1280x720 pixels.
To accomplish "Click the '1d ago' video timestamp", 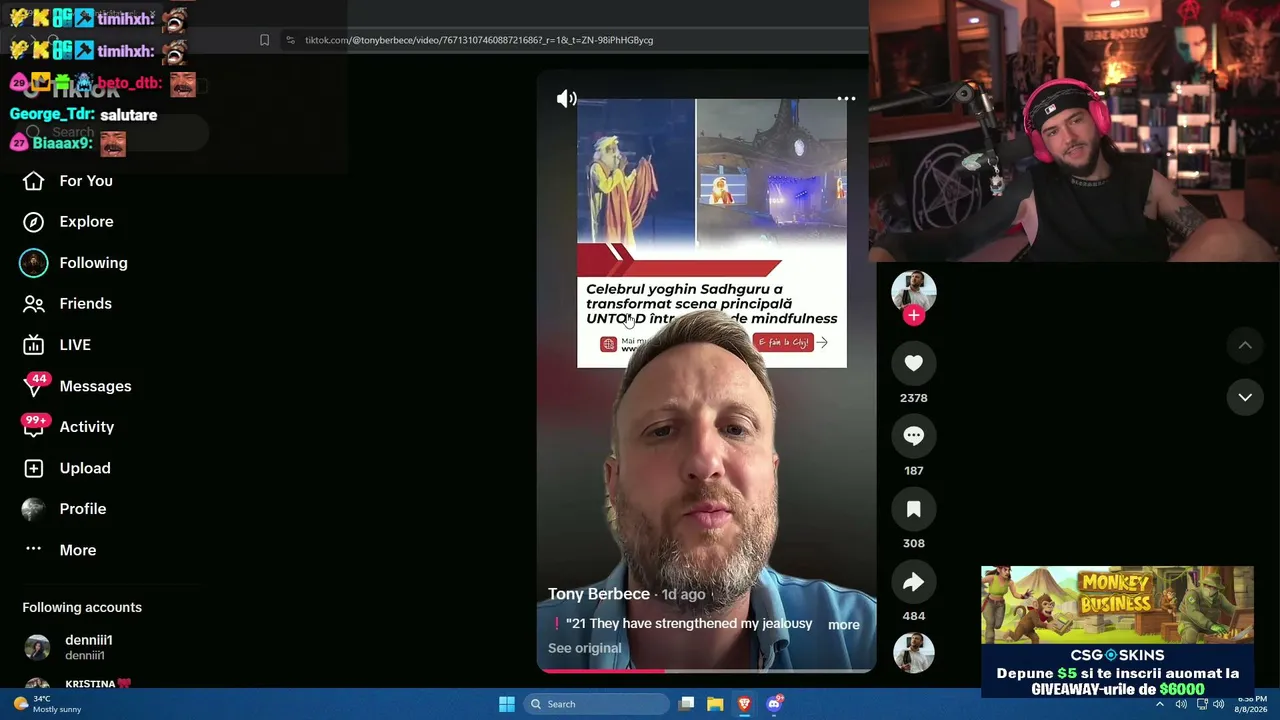I will (683, 595).
